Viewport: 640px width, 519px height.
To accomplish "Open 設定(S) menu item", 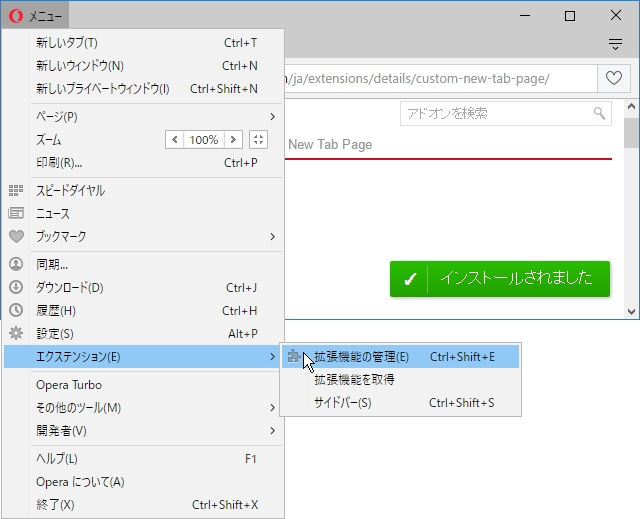I will click(x=143, y=334).
